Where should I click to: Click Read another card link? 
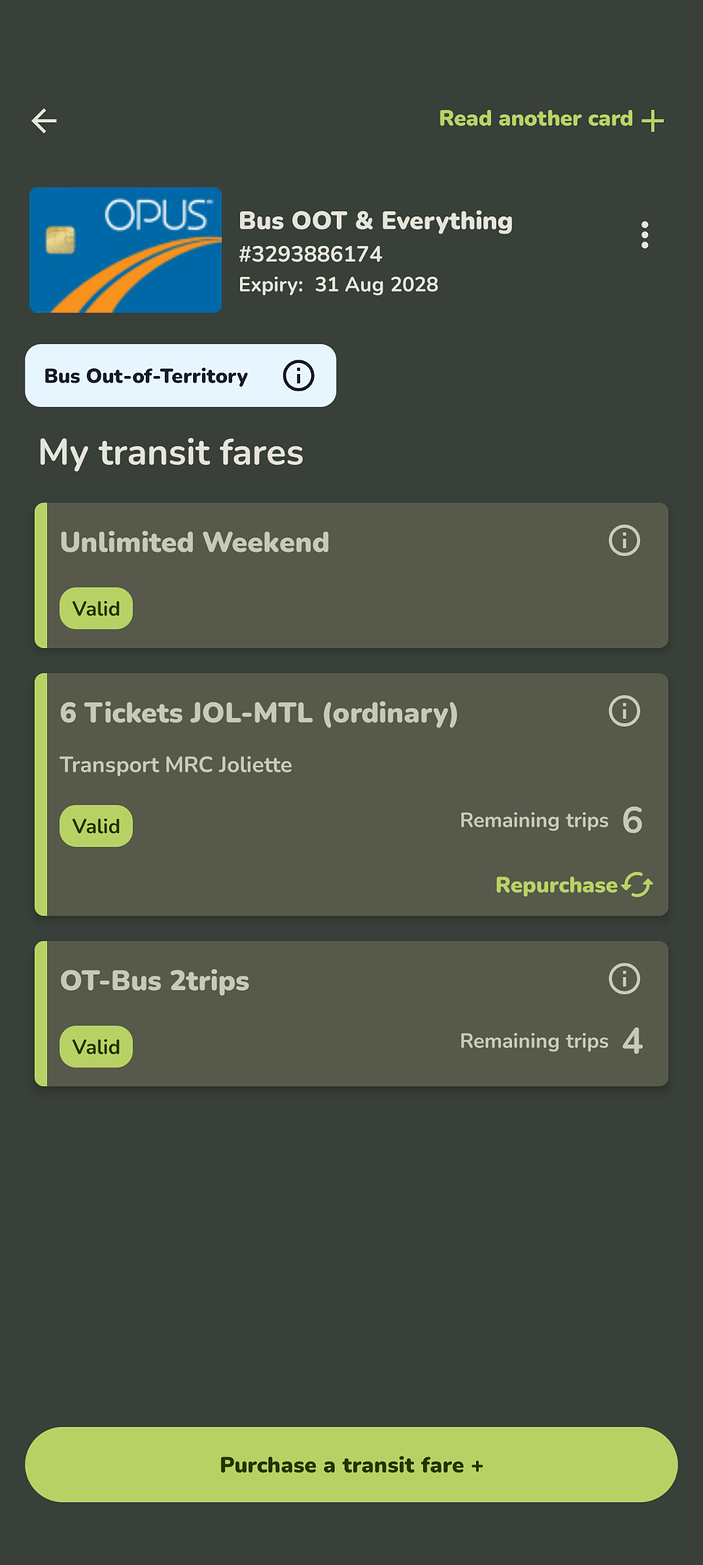coord(536,119)
